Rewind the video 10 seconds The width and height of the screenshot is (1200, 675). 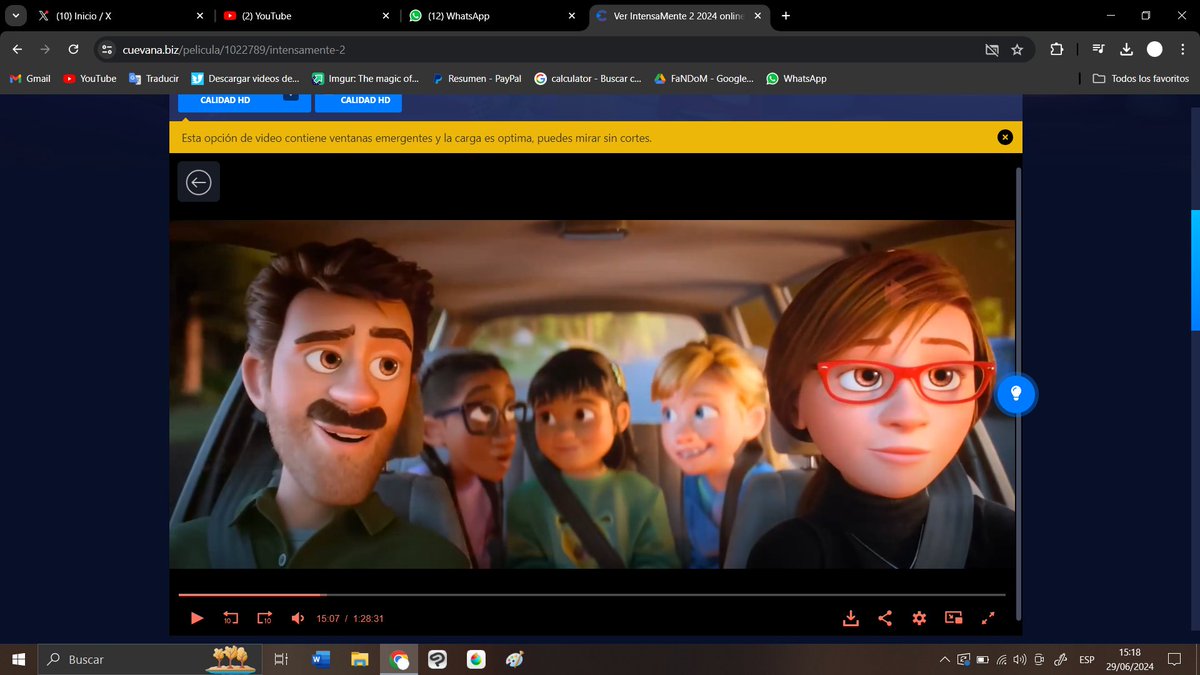231,618
